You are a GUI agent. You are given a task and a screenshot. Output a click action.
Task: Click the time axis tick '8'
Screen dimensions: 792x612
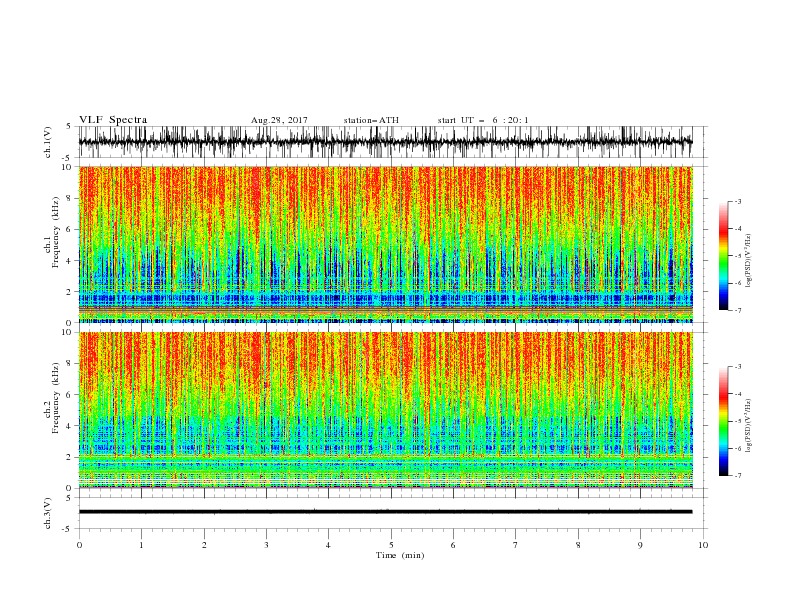click(578, 545)
